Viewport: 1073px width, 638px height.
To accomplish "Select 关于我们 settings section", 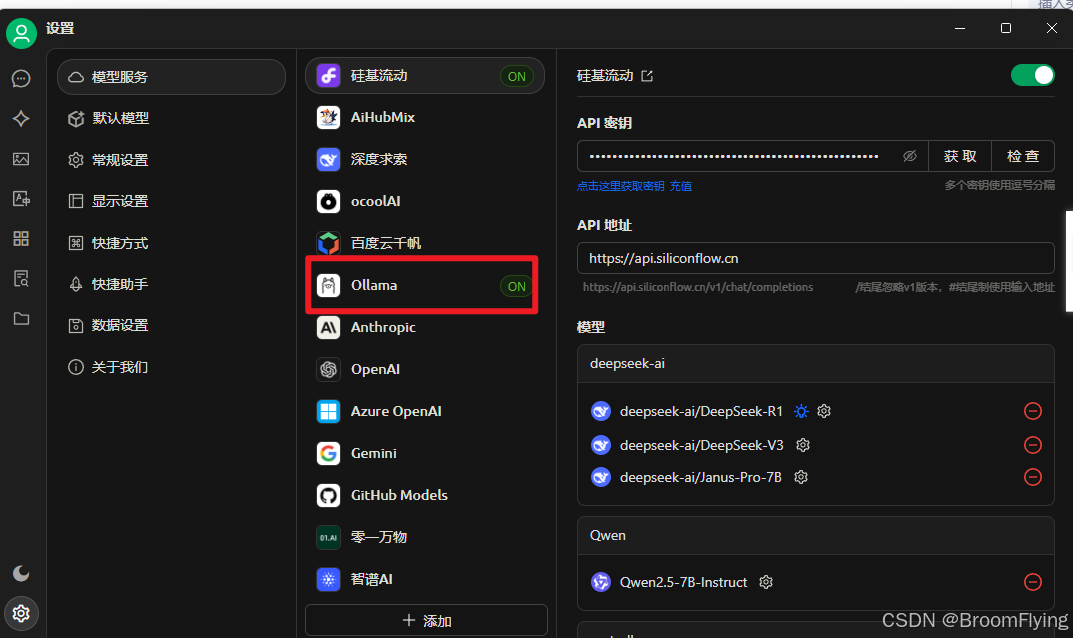I will (171, 367).
